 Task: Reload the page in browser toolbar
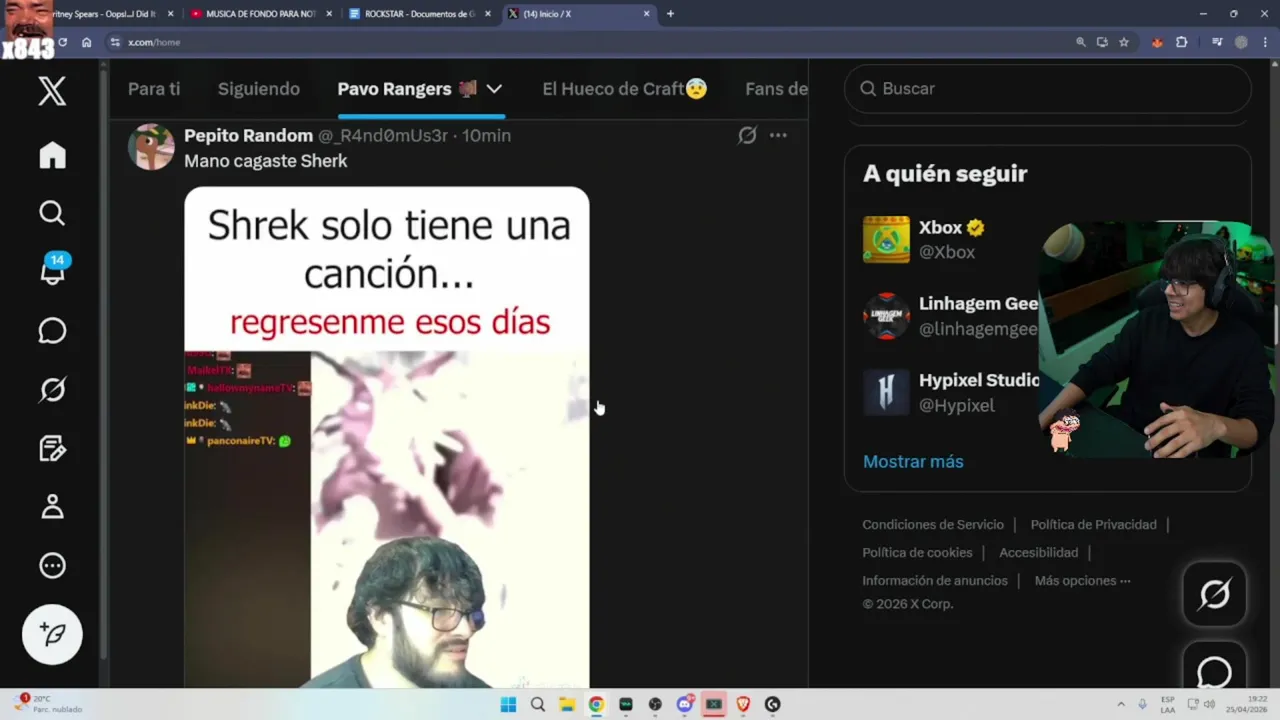[x=62, y=42]
